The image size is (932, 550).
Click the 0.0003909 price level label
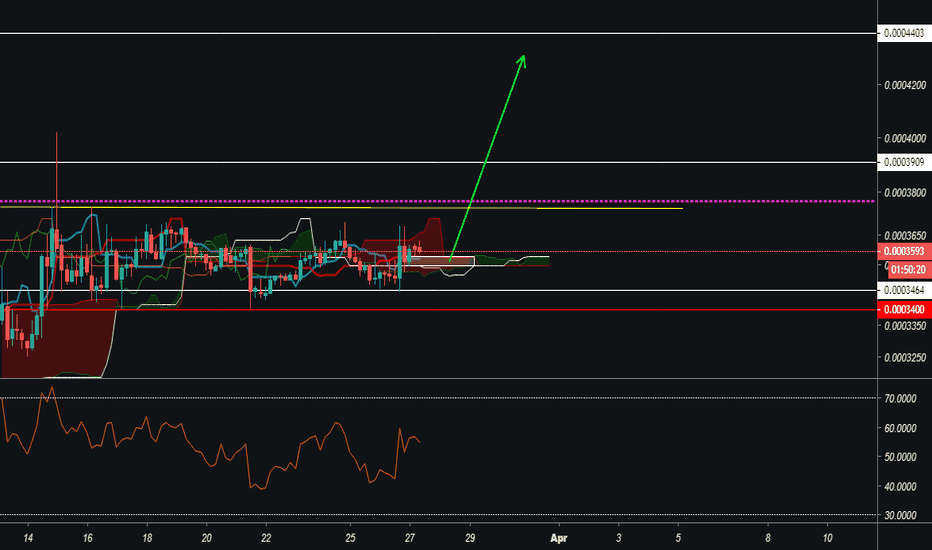pos(904,162)
